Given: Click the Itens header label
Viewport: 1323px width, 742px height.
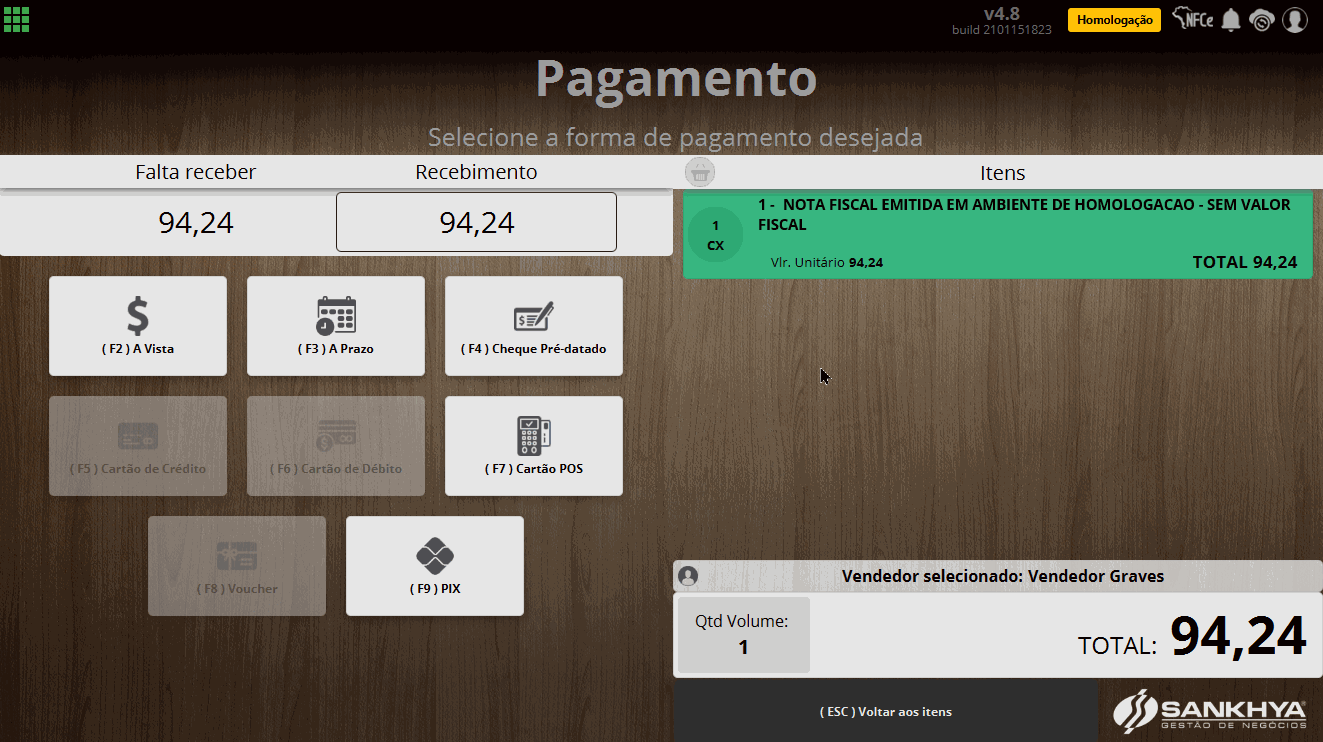Looking at the screenshot, I should (1002, 172).
